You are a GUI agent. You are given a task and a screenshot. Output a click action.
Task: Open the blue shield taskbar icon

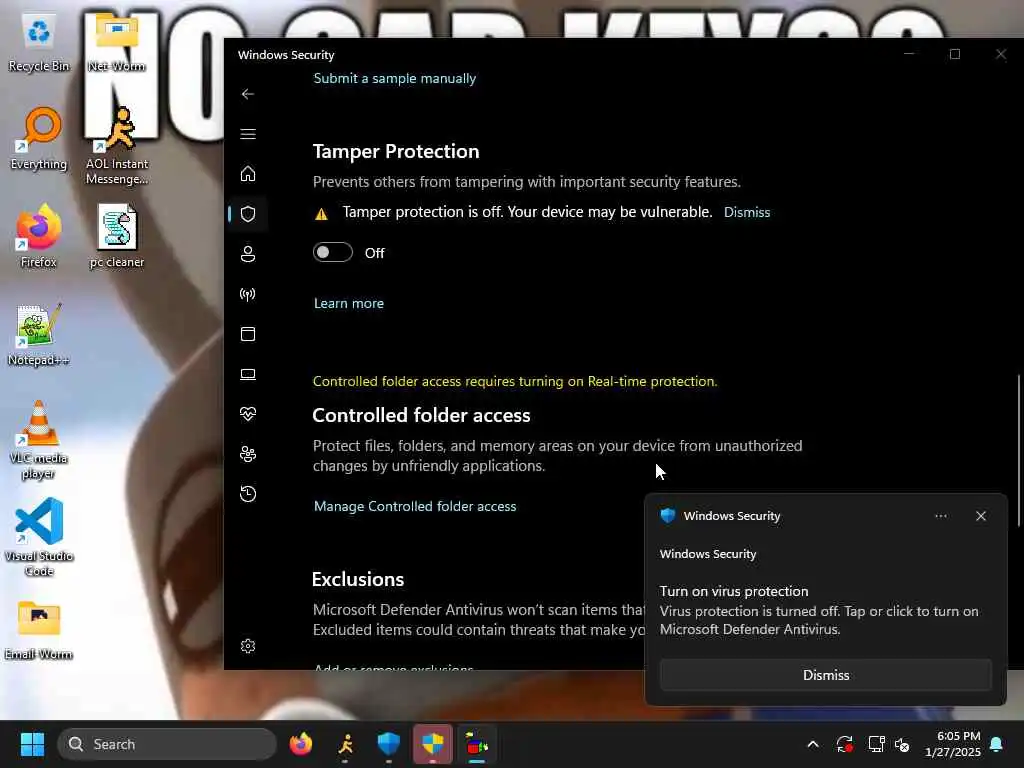coord(389,744)
